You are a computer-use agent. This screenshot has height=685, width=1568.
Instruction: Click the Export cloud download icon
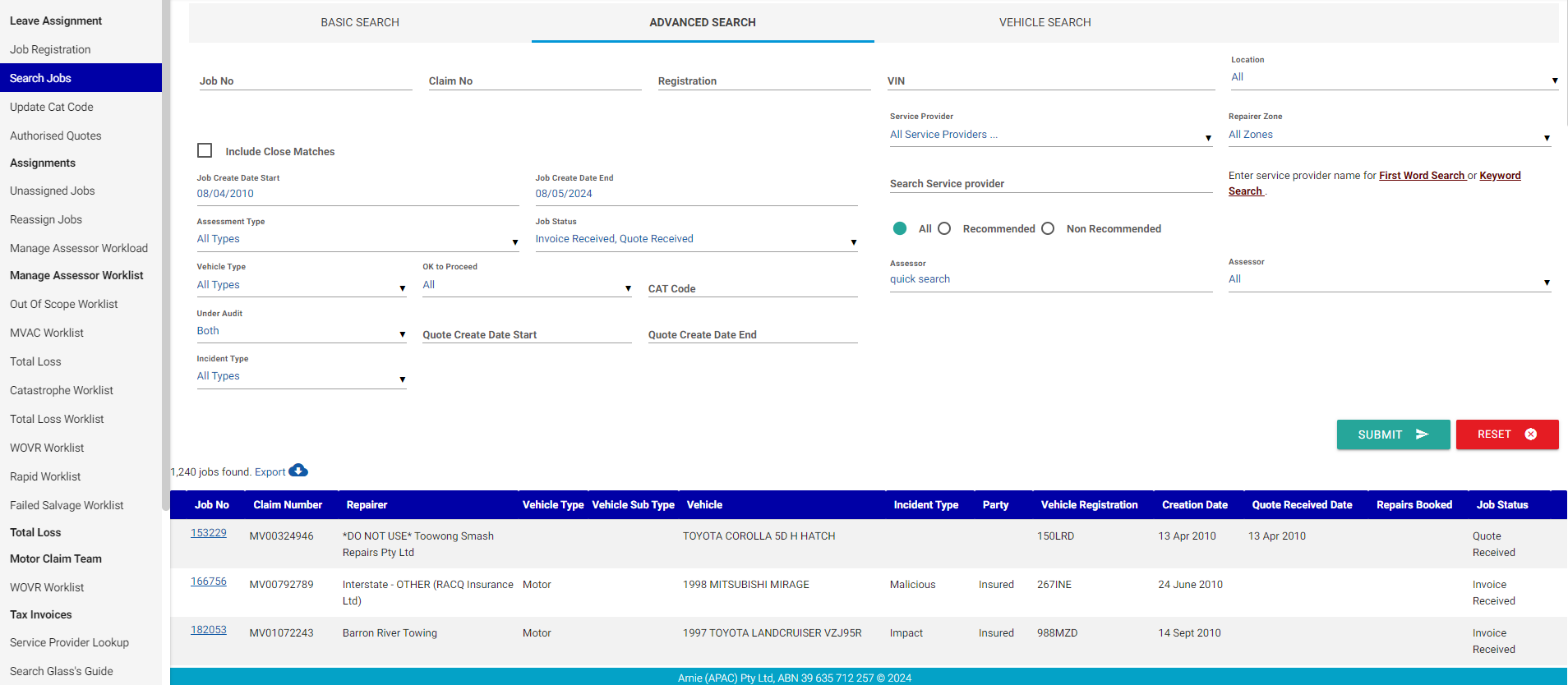point(298,471)
